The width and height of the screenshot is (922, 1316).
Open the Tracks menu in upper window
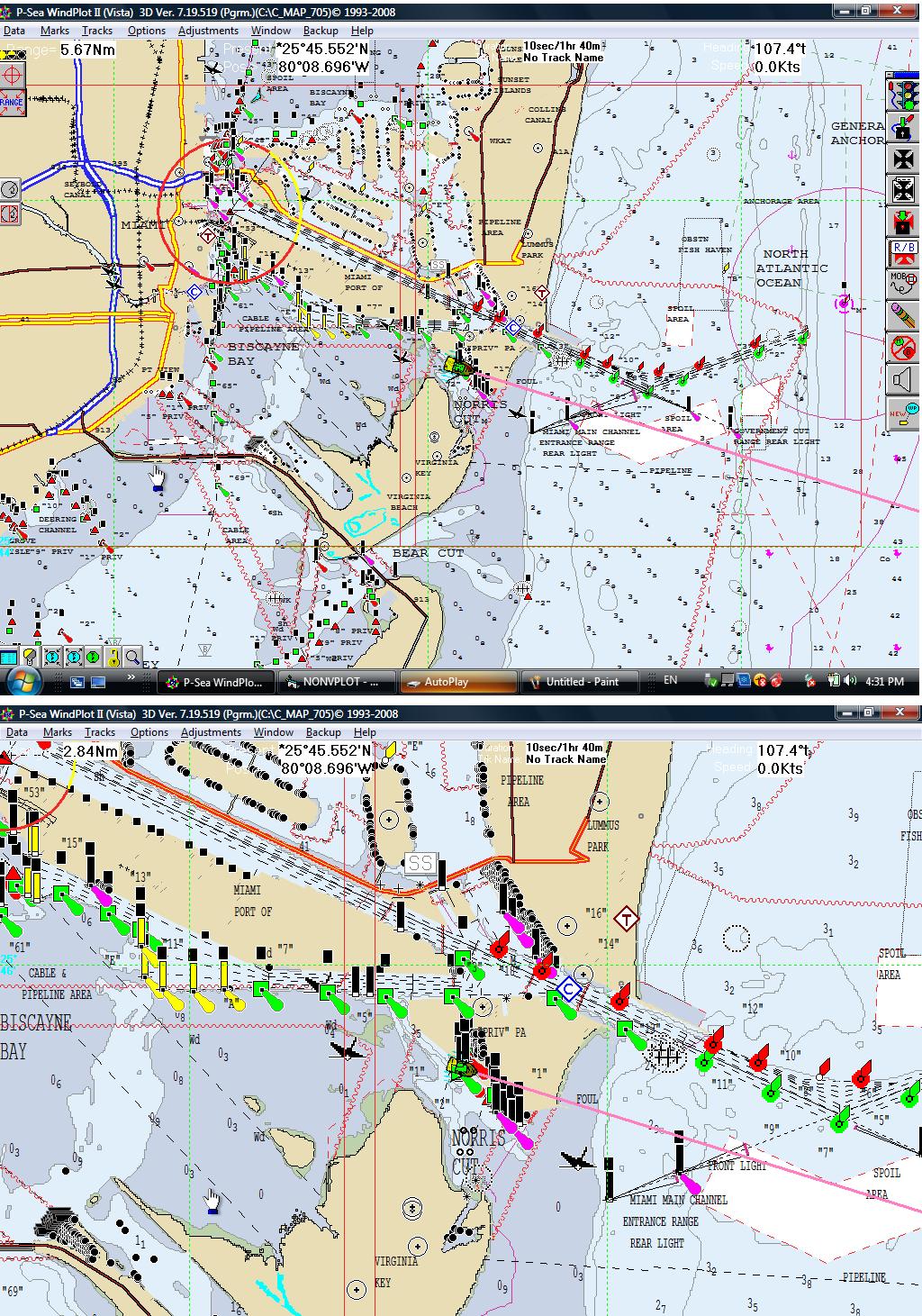tap(97, 31)
